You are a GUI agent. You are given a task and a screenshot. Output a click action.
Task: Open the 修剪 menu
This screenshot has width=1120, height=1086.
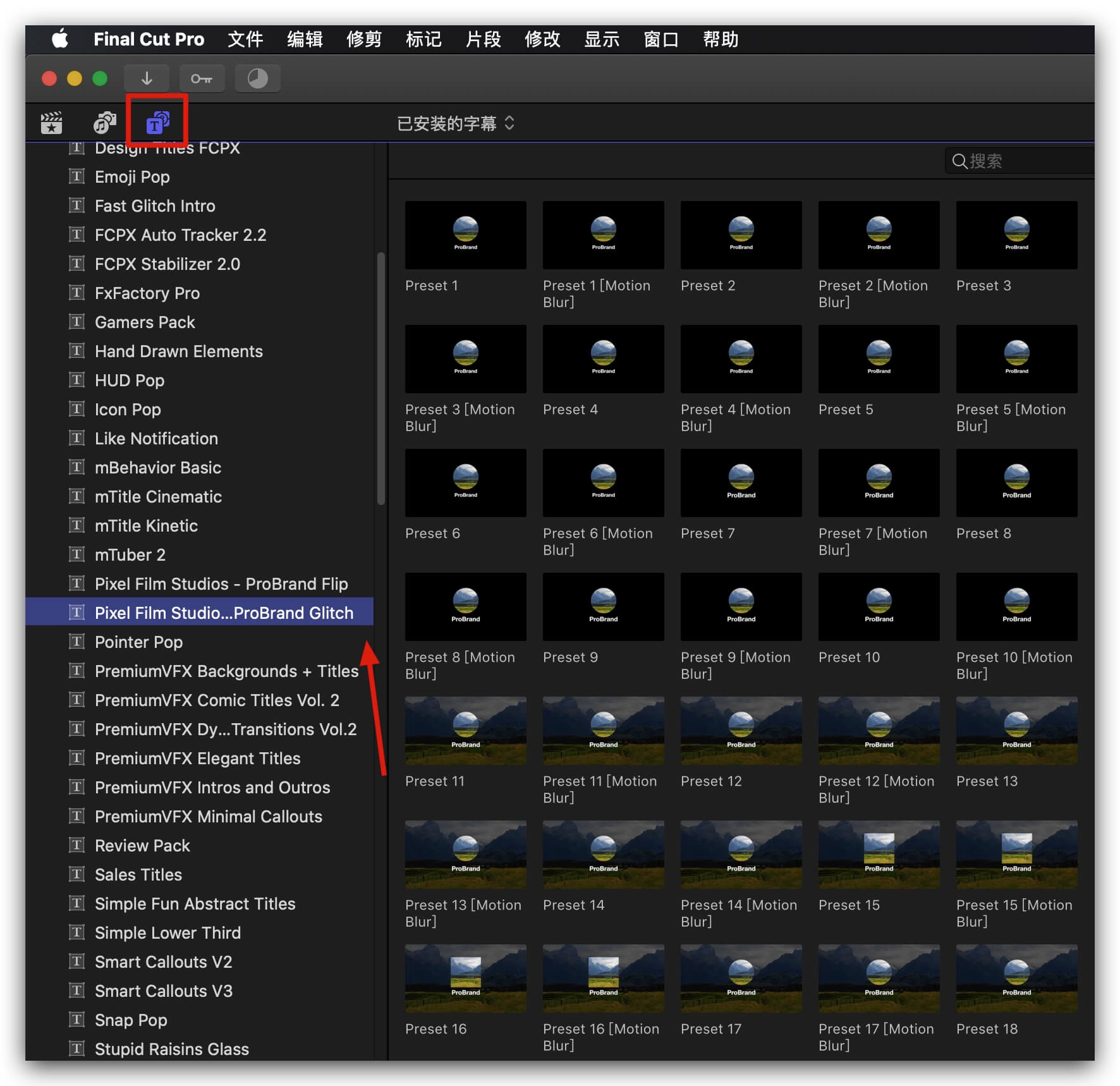tap(364, 39)
